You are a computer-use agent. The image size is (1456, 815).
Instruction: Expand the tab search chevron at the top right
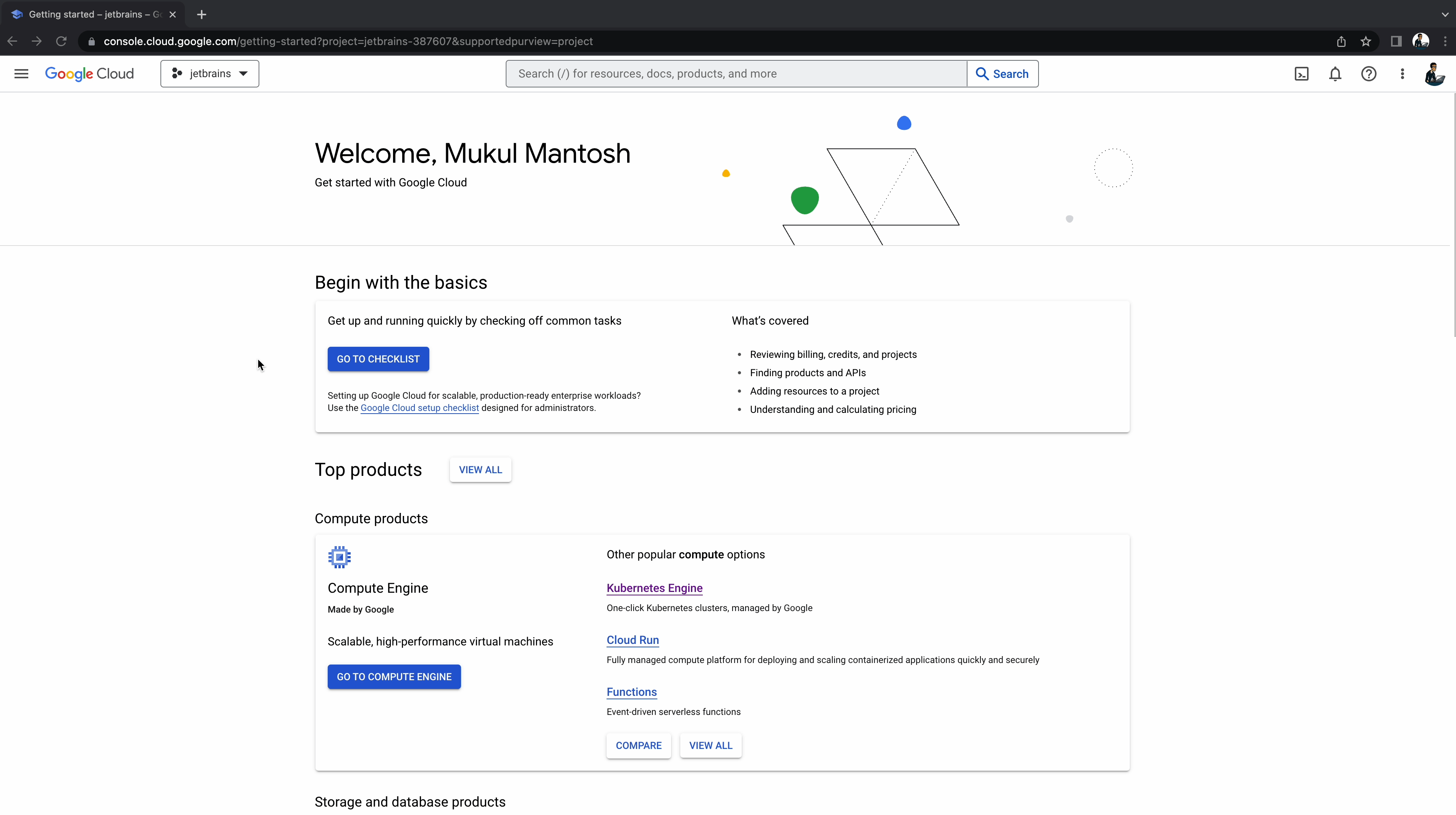coord(1445,15)
